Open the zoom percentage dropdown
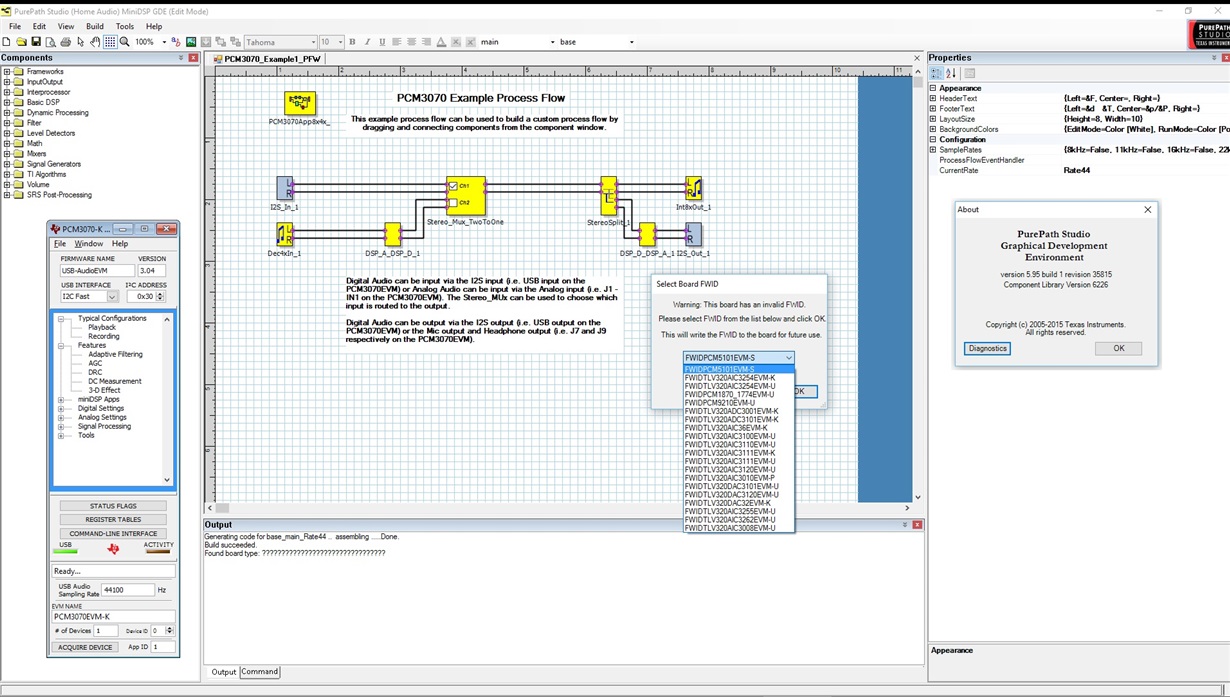The height and width of the screenshot is (697, 1230). [x=162, y=42]
